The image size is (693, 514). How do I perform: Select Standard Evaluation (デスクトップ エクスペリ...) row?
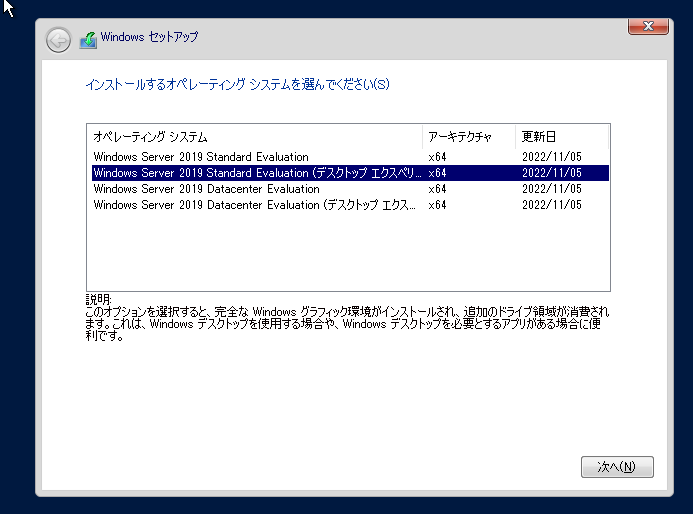[x=350, y=173]
